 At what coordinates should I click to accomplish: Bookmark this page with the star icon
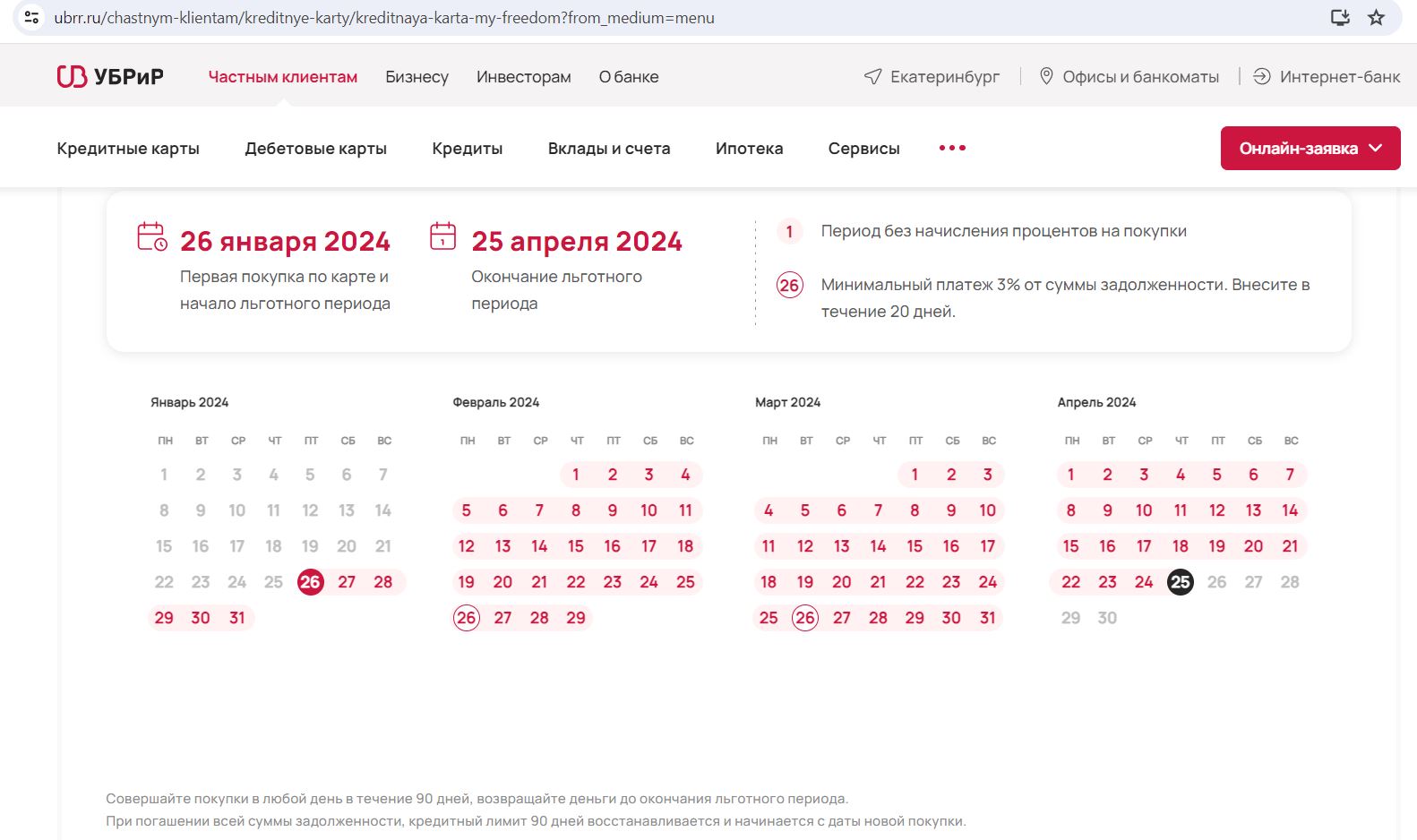click(x=1377, y=17)
